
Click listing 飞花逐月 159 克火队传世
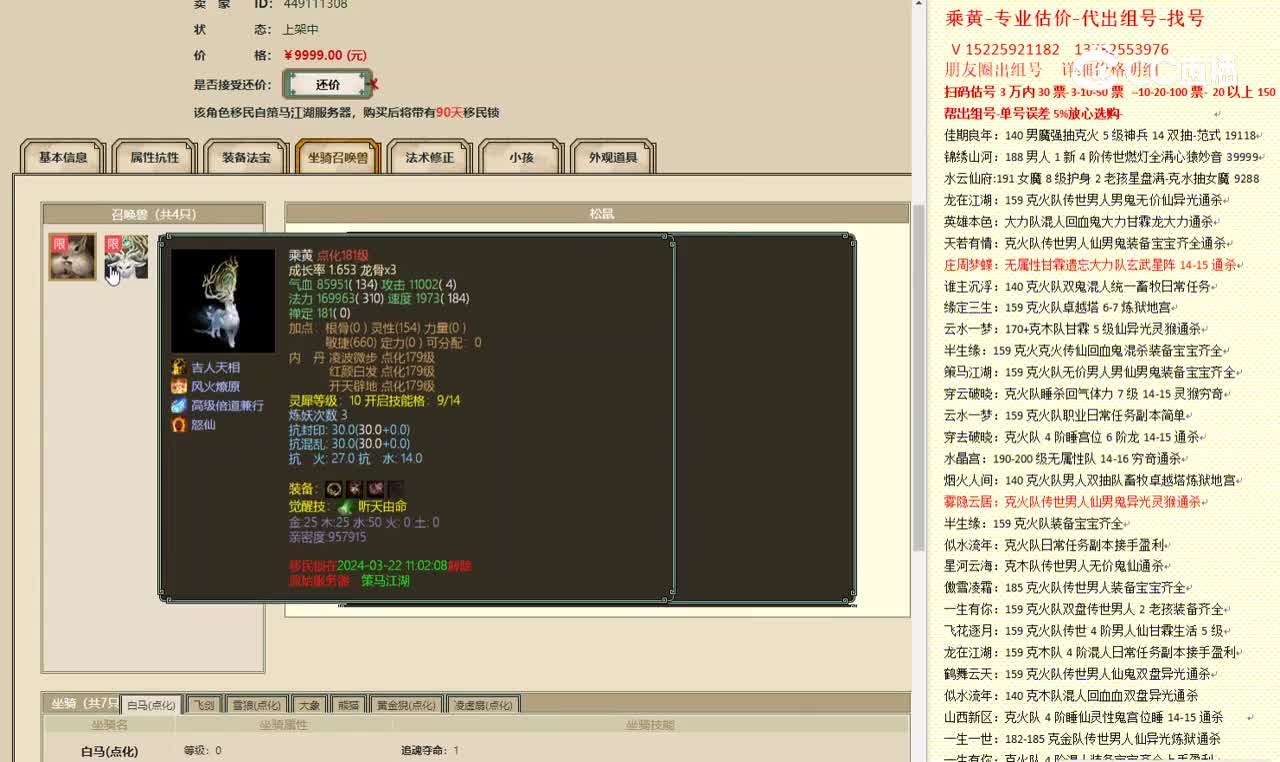pos(1084,631)
